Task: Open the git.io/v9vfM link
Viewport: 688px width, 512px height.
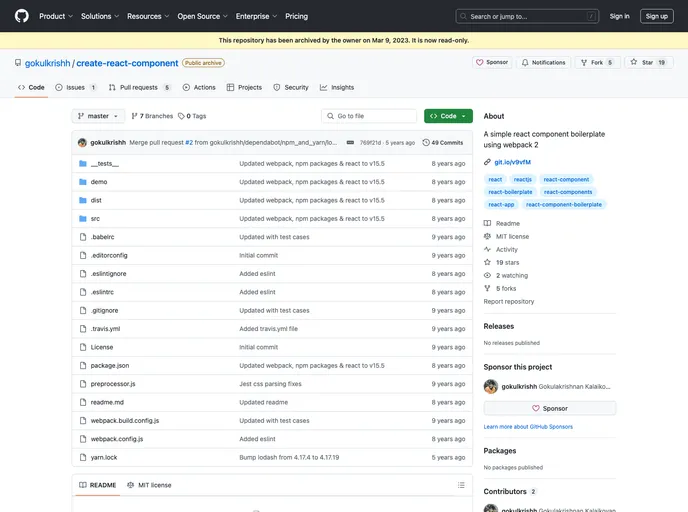Action: (512, 162)
